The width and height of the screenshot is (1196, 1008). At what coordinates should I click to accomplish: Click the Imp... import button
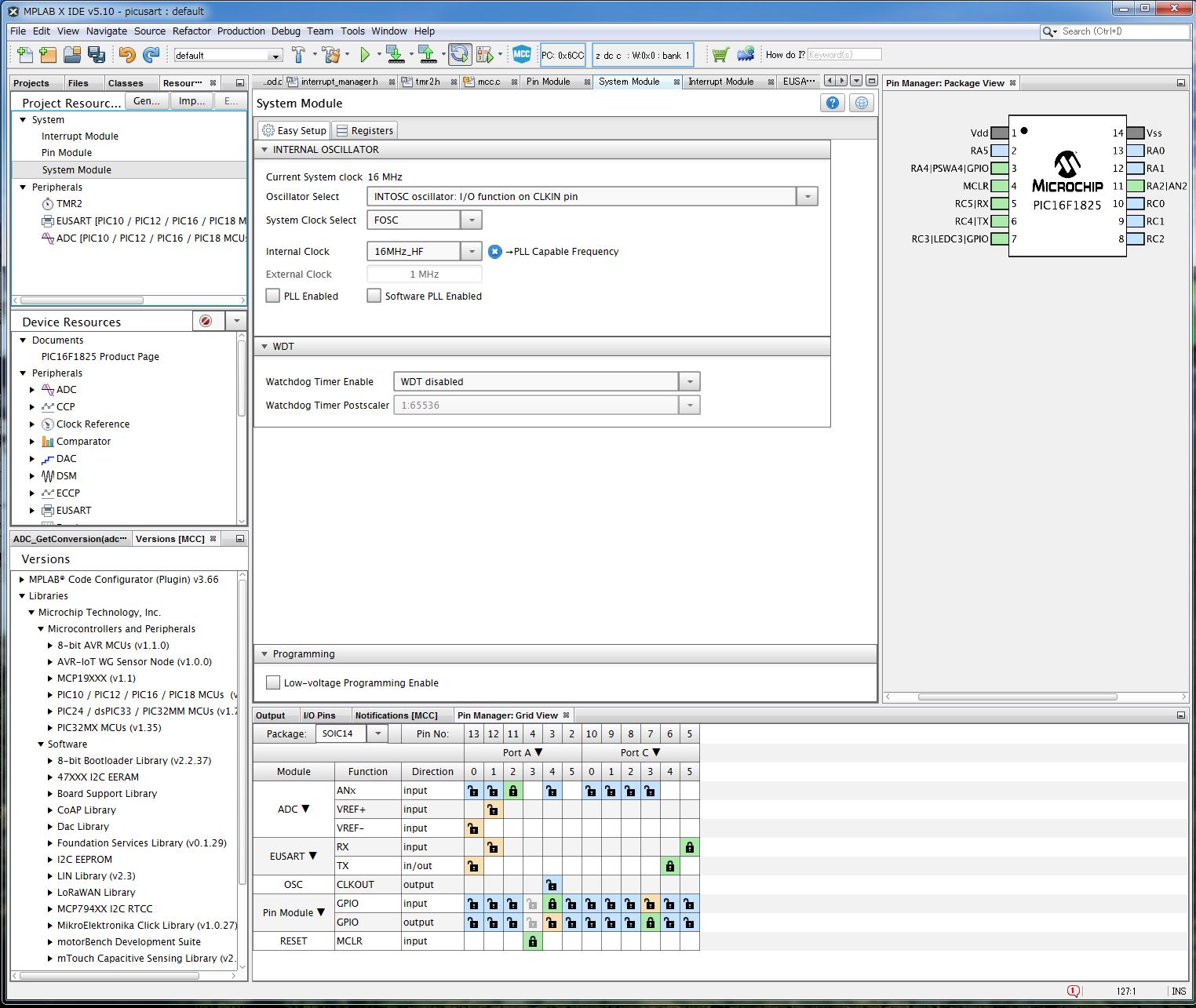pos(191,101)
